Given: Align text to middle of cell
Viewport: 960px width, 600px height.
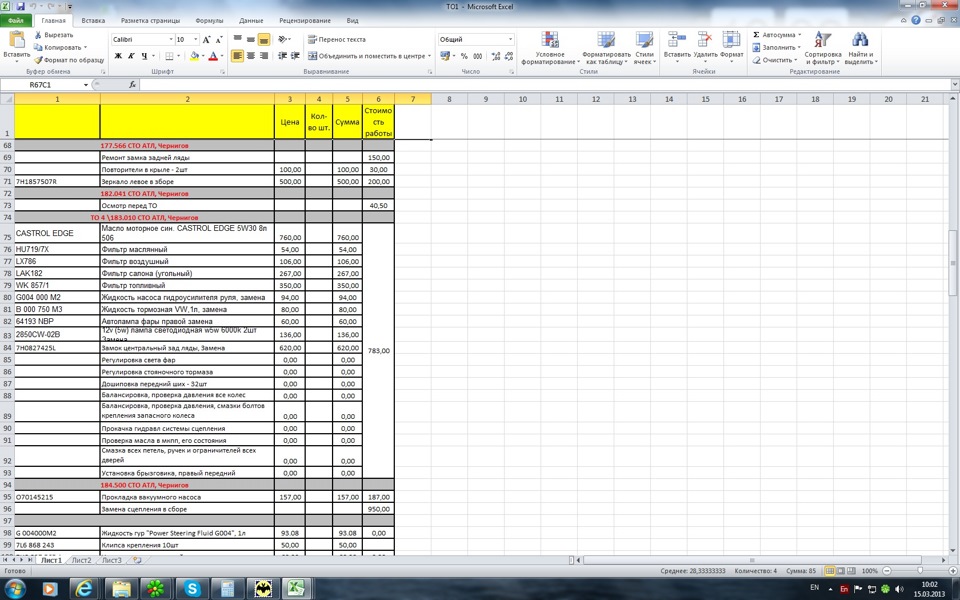Looking at the screenshot, I should coord(250,39).
